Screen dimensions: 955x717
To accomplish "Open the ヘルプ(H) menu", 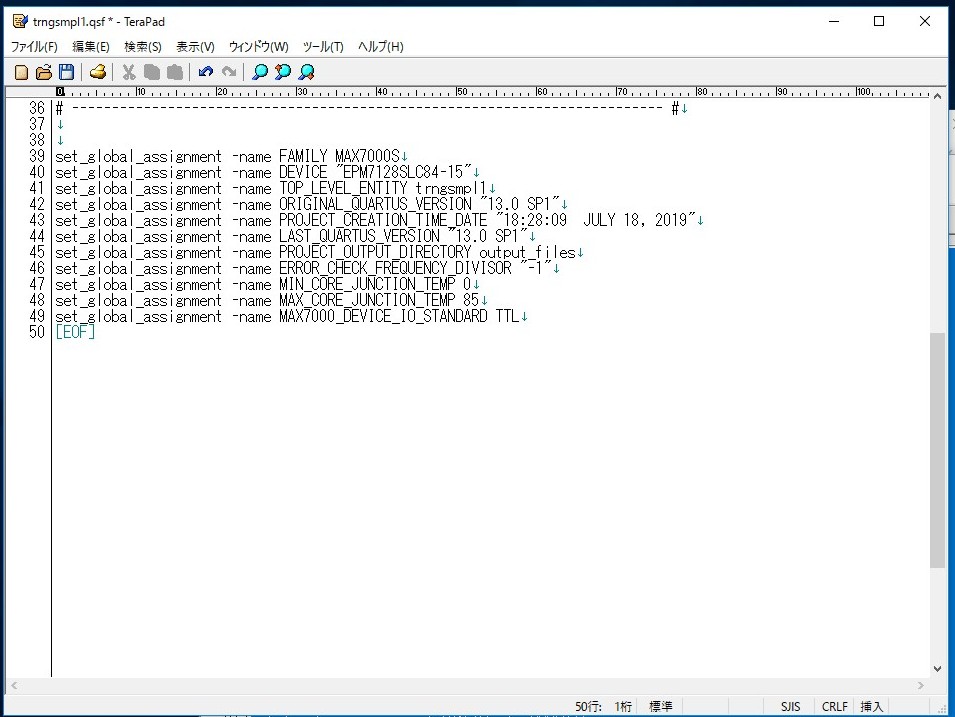I will click(381, 47).
